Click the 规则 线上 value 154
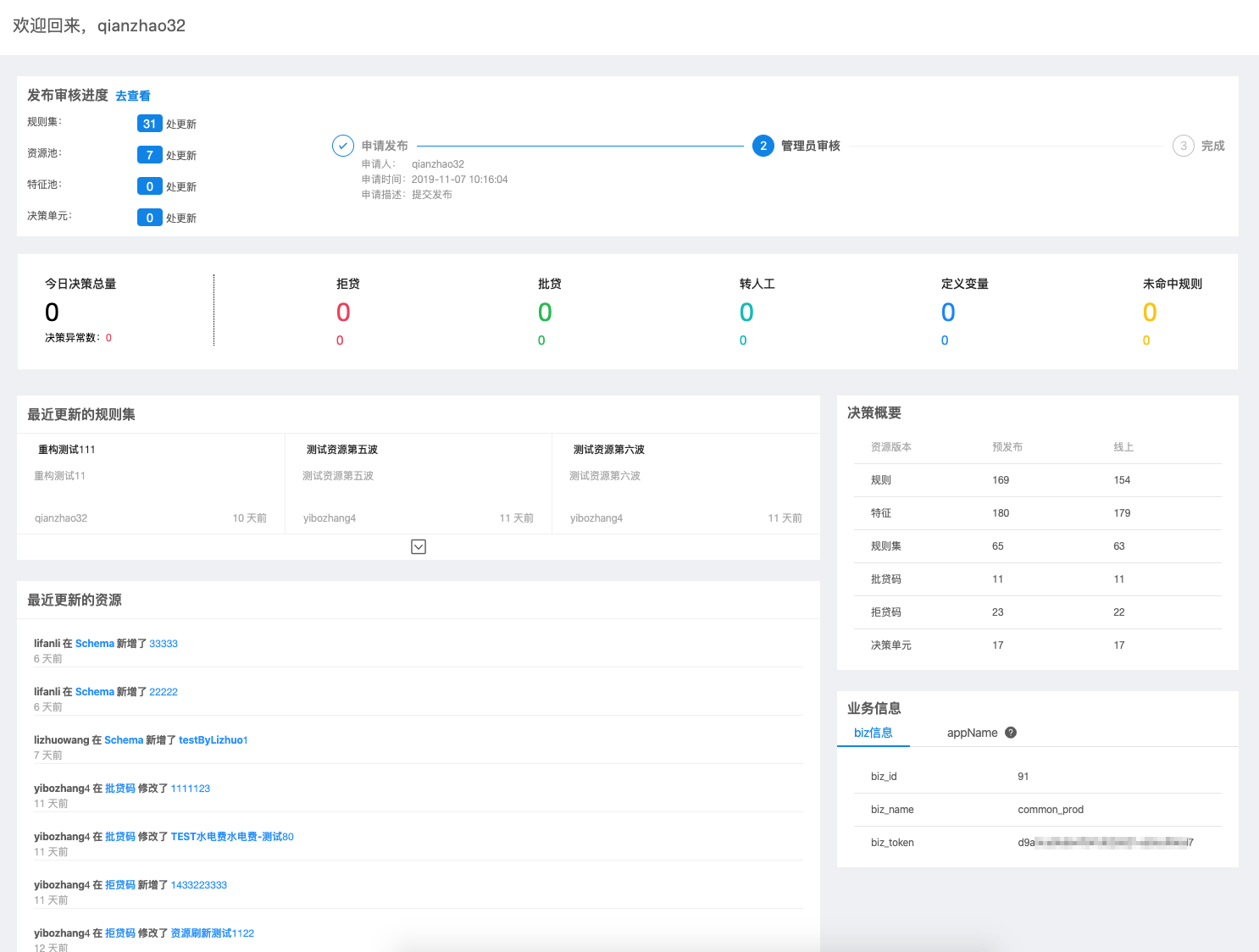The image size is (1259, 952). 1122,480
